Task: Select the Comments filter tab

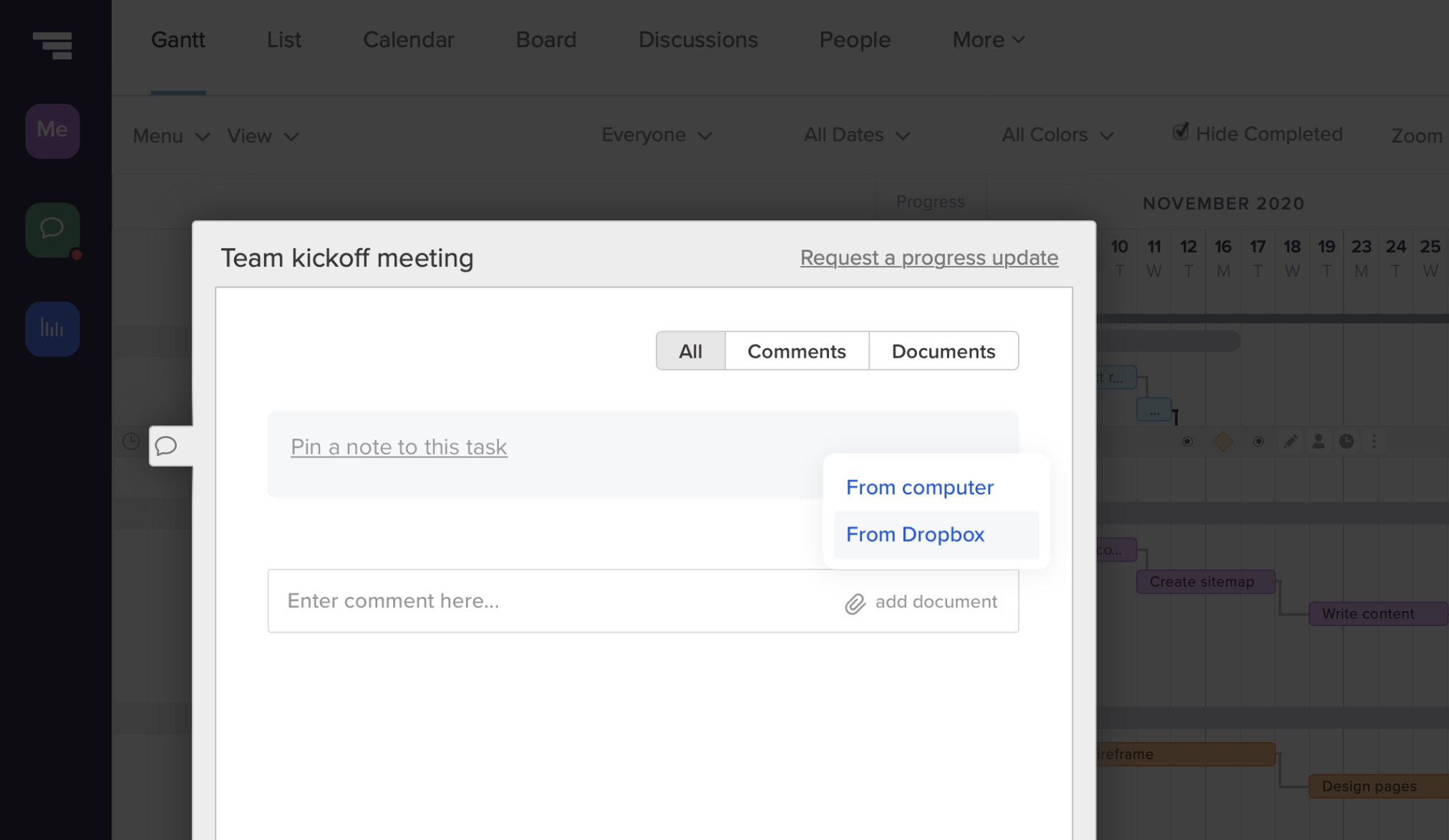Action: coord(796,351)
